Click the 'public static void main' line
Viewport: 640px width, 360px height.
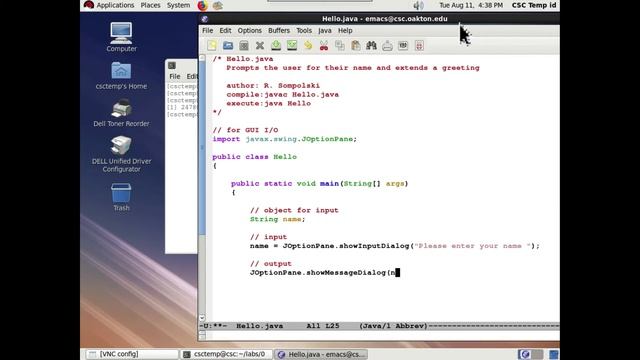click(320, 183)
